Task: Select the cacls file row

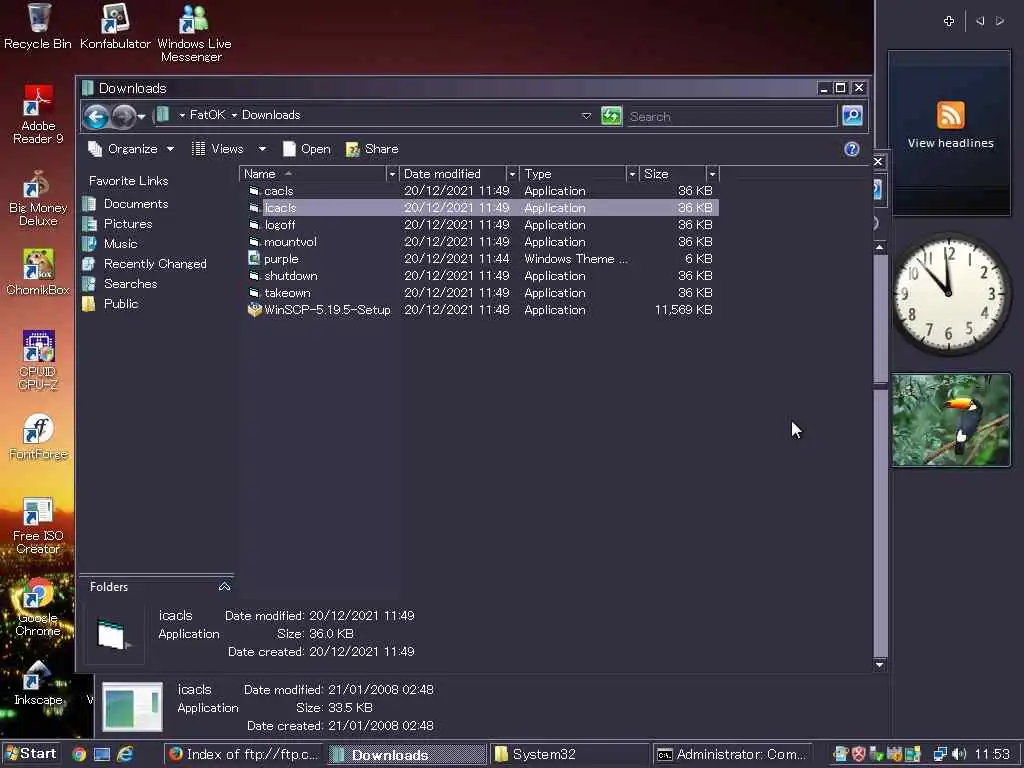Action: [x=480, y=191]
